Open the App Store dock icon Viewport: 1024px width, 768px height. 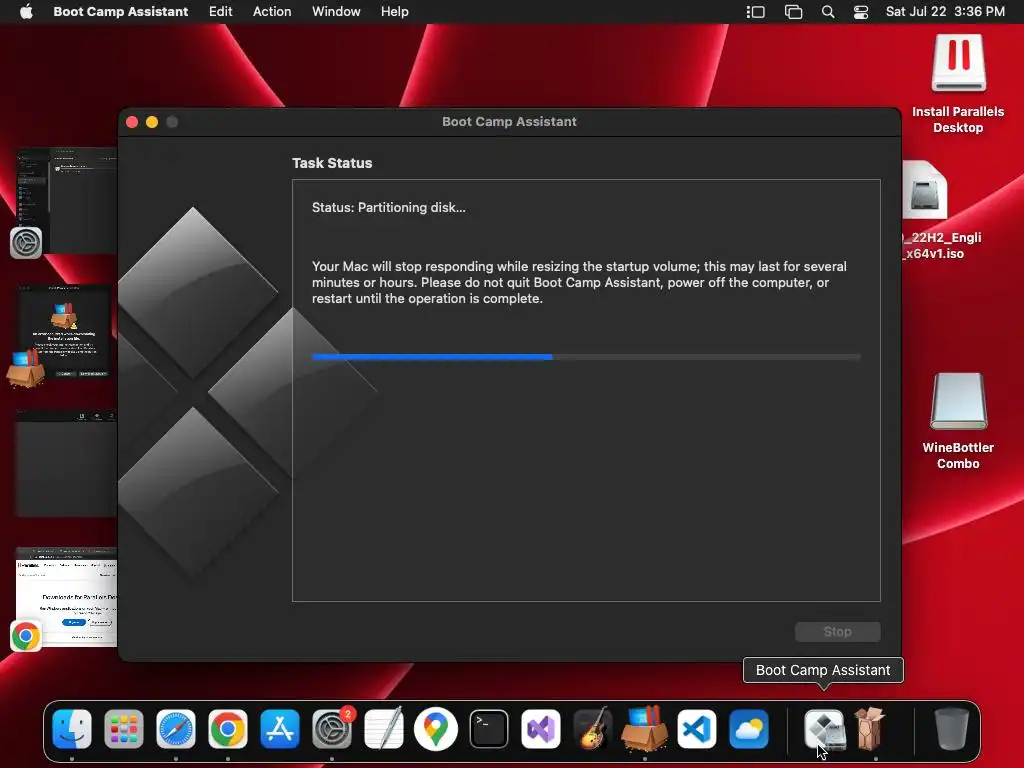coord(280,729)
